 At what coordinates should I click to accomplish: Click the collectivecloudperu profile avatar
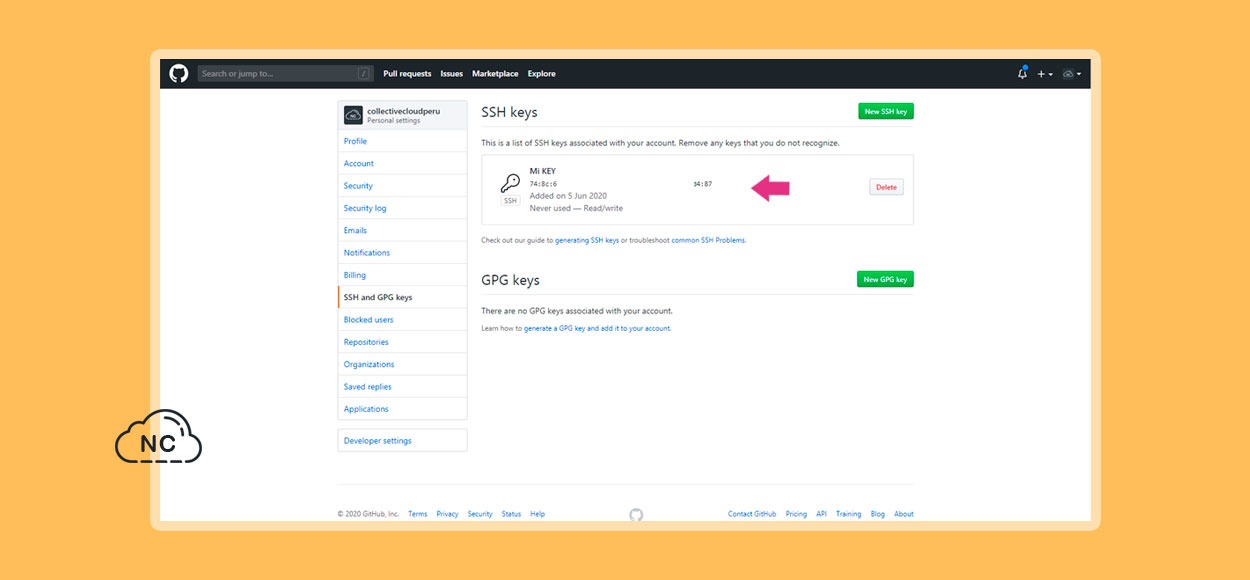pos(353,115)
